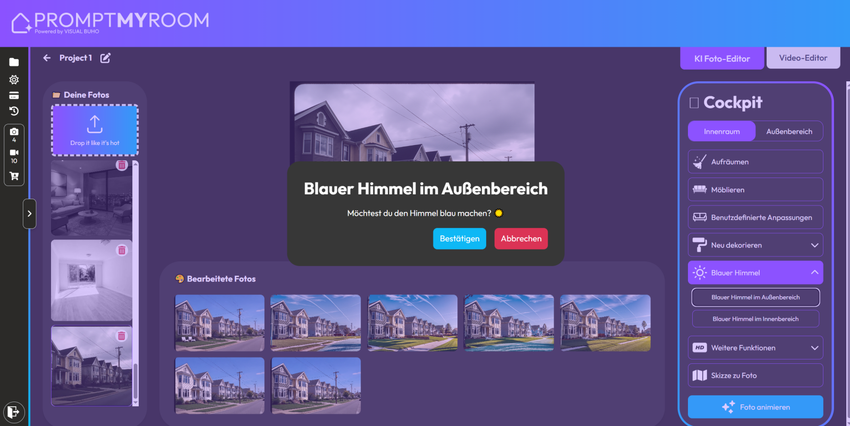
Task: Click the photo credits camera icon
Action: [x=14, y=132]
